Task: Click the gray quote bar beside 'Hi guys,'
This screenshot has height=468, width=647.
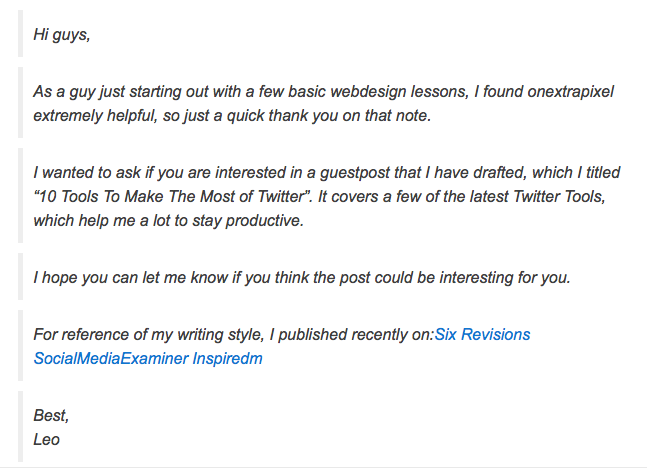Action: 20,34
